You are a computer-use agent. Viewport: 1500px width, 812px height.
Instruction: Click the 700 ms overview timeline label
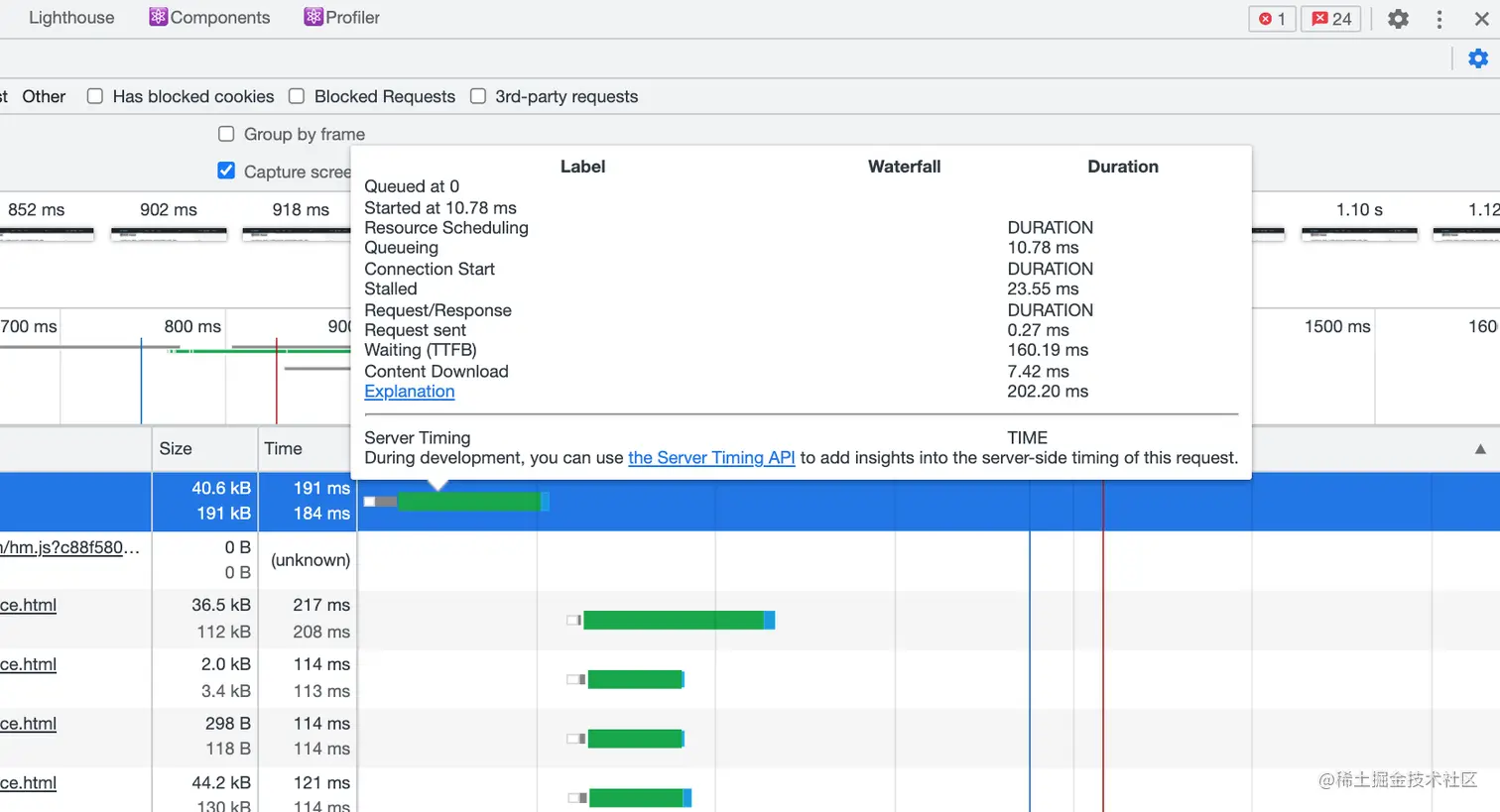point(29,326)
